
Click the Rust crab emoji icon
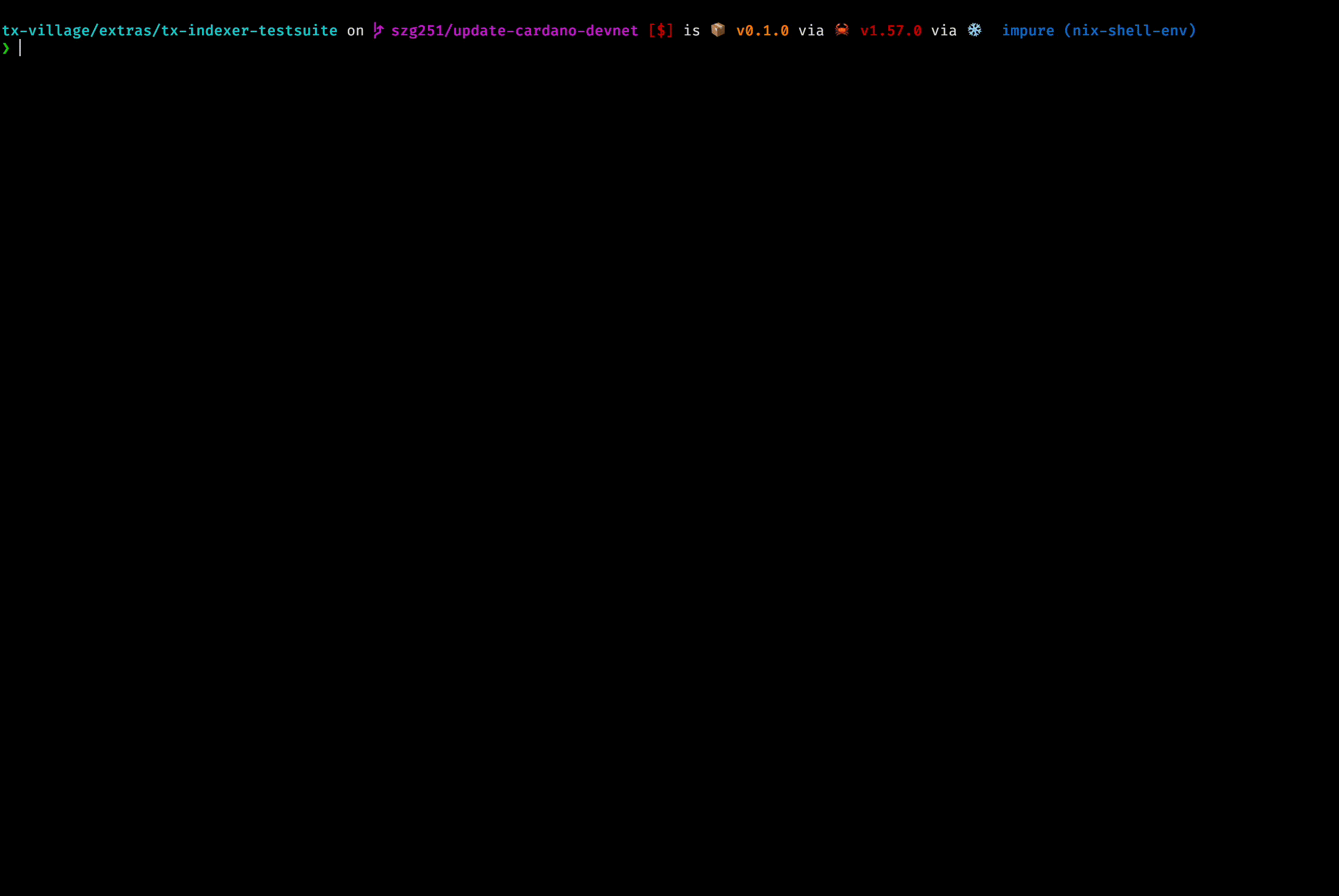[842, 30]
